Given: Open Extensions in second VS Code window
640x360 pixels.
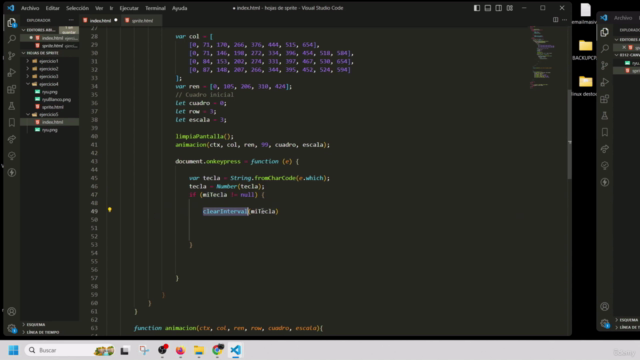Looking at the screenshot, I should pos(604,99).
